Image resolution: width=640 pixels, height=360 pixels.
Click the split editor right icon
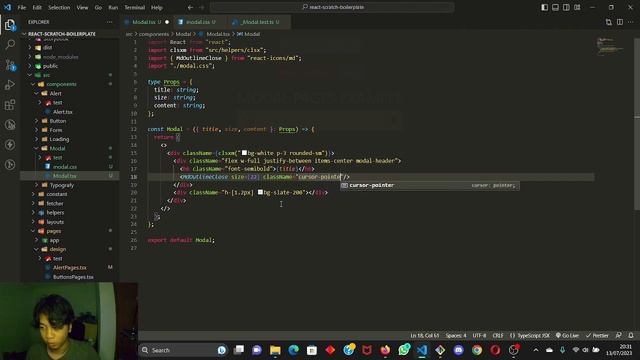[620, 22]
